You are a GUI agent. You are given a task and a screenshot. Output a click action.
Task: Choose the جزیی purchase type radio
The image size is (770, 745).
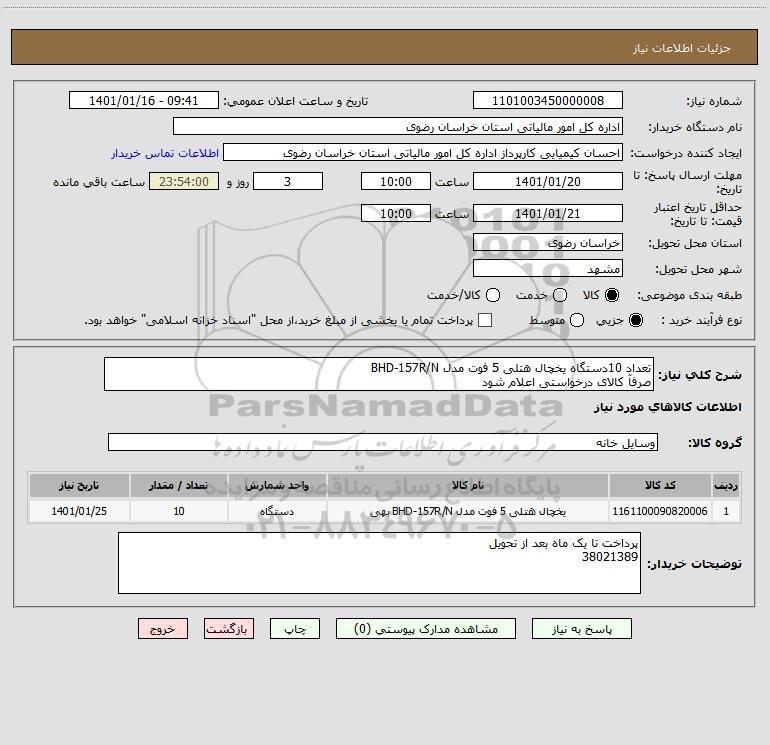[635, 320]
